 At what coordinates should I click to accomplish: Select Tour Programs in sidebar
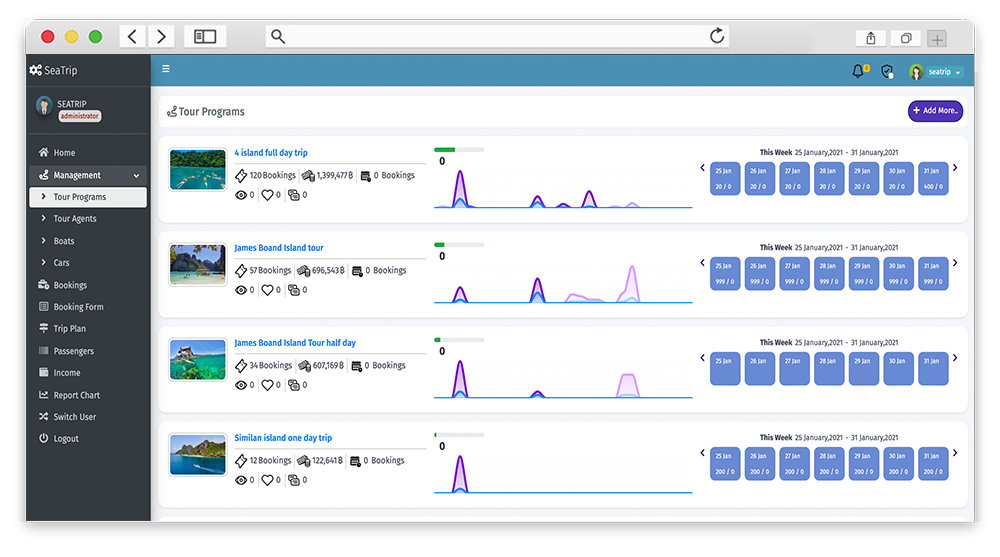(88, 197)
